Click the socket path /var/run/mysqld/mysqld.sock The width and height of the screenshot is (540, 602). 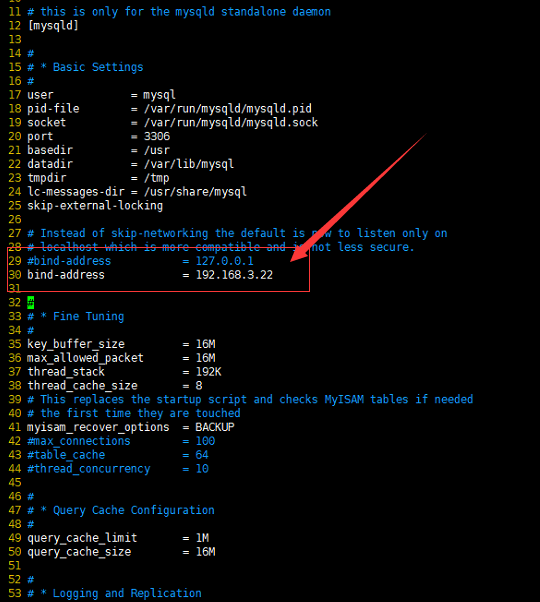[x=231, y=122]
